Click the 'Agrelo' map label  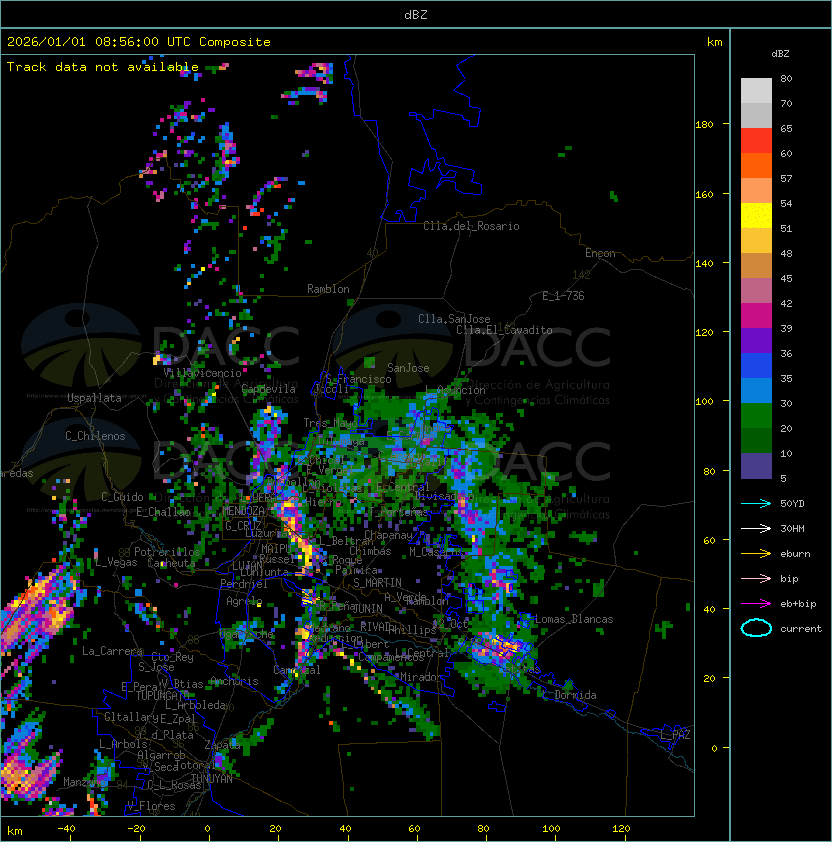pyautogui.click(x=244, y=601)
